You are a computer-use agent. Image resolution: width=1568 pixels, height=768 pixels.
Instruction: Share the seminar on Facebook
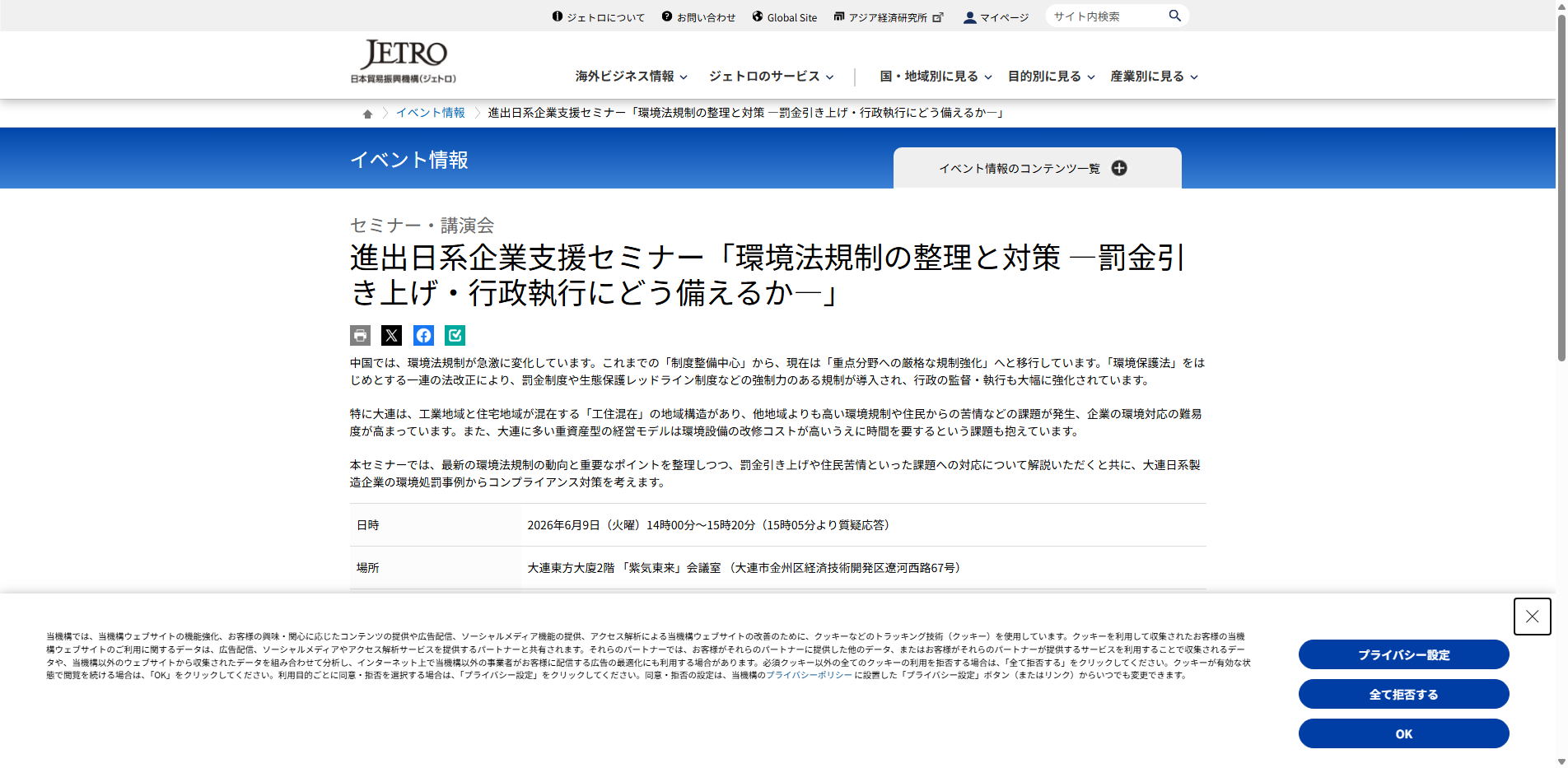click(423, 335)
